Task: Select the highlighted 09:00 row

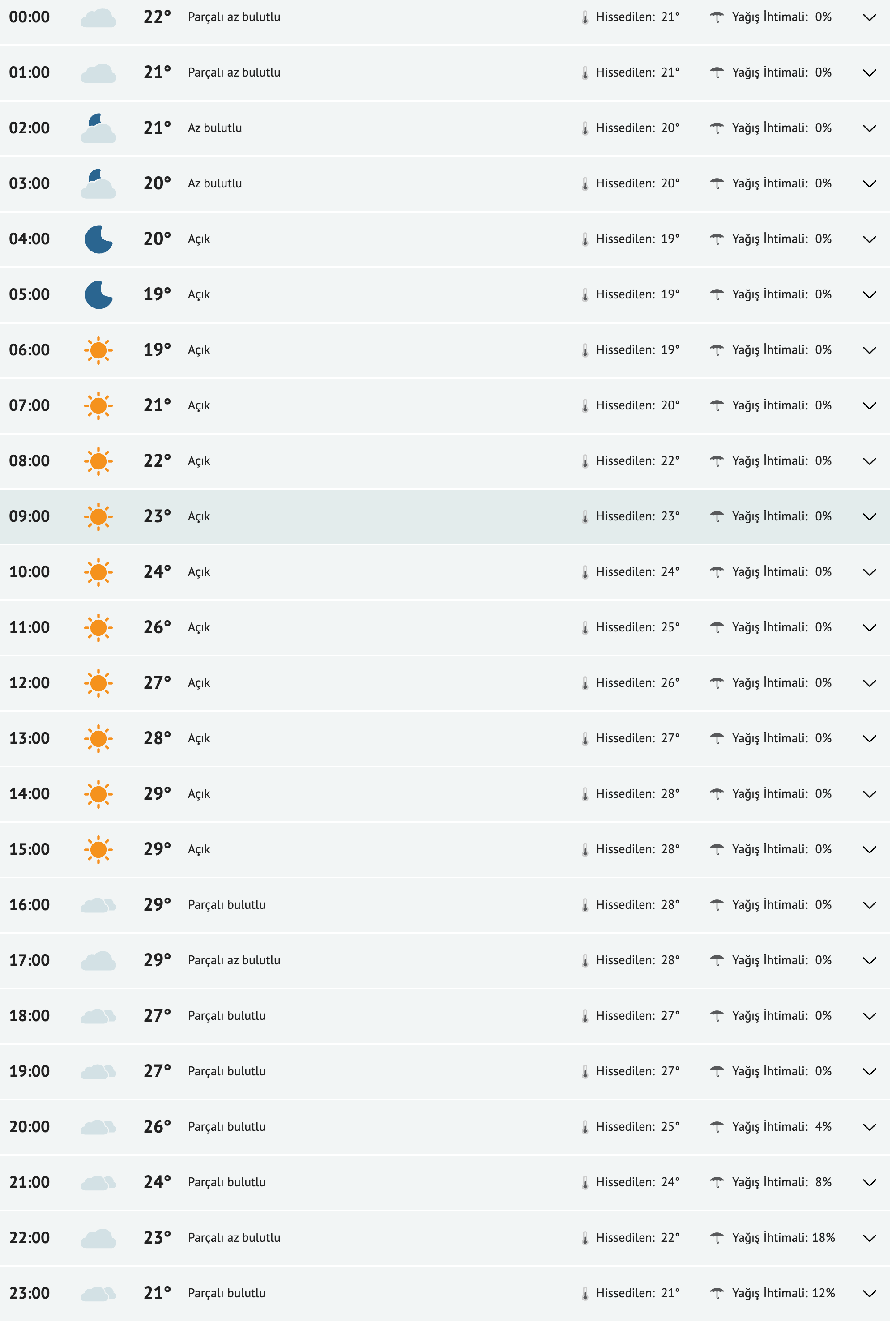Action: coord(398,516)
